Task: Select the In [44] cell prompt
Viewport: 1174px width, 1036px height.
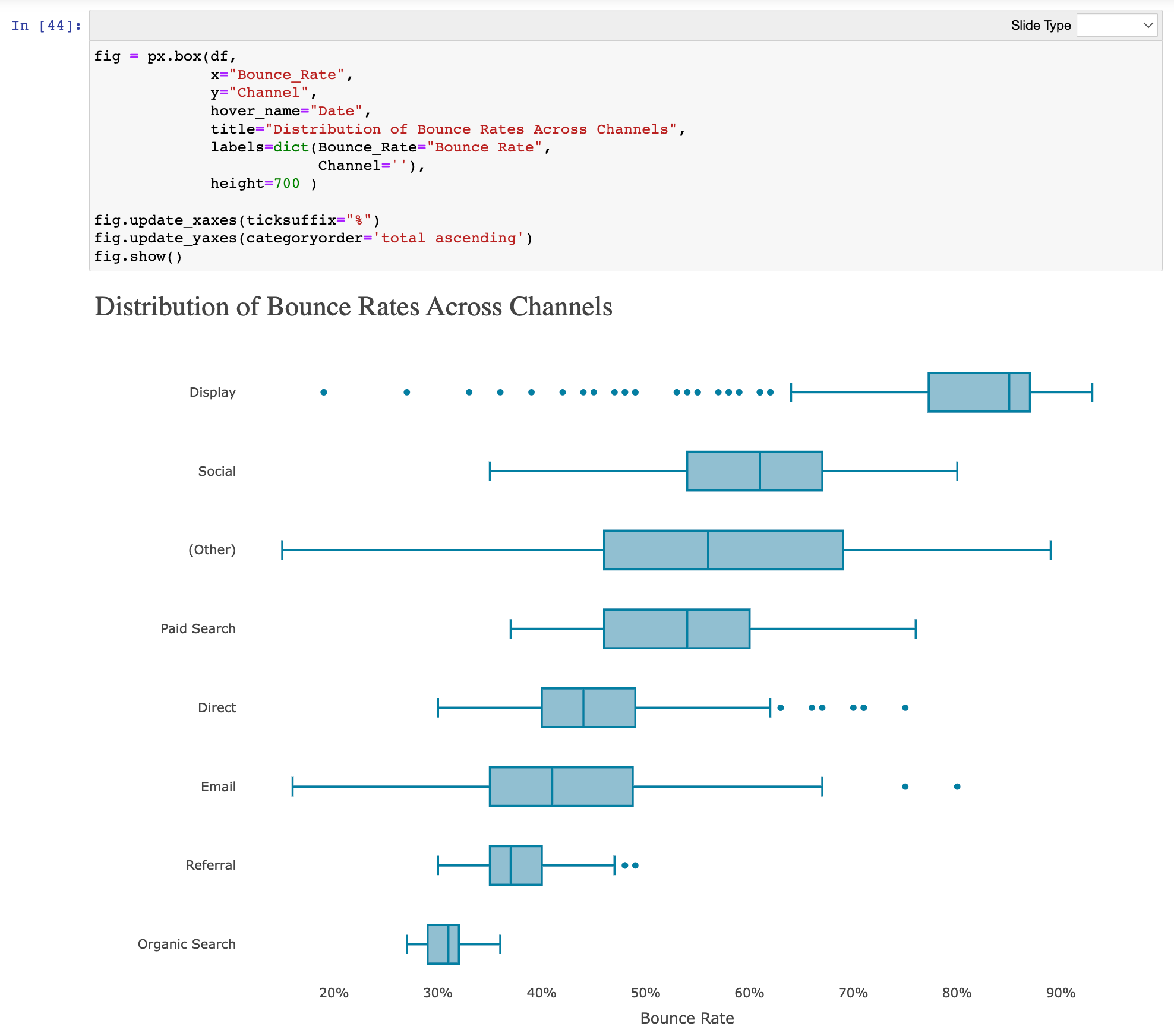Action: point(46,26)
